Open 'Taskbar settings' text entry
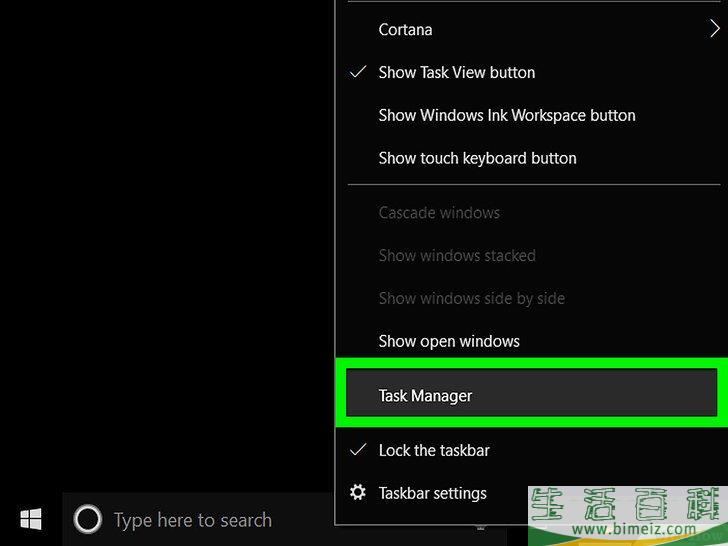Viewport: 728px width, 546px height. point(432,493)
